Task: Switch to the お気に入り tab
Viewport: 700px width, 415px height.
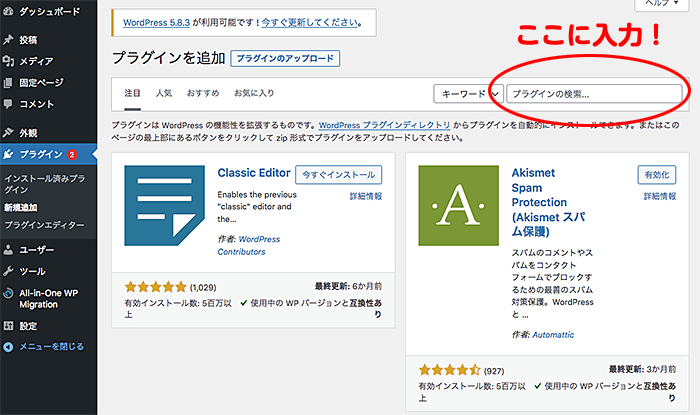Action: coord(254,93)
